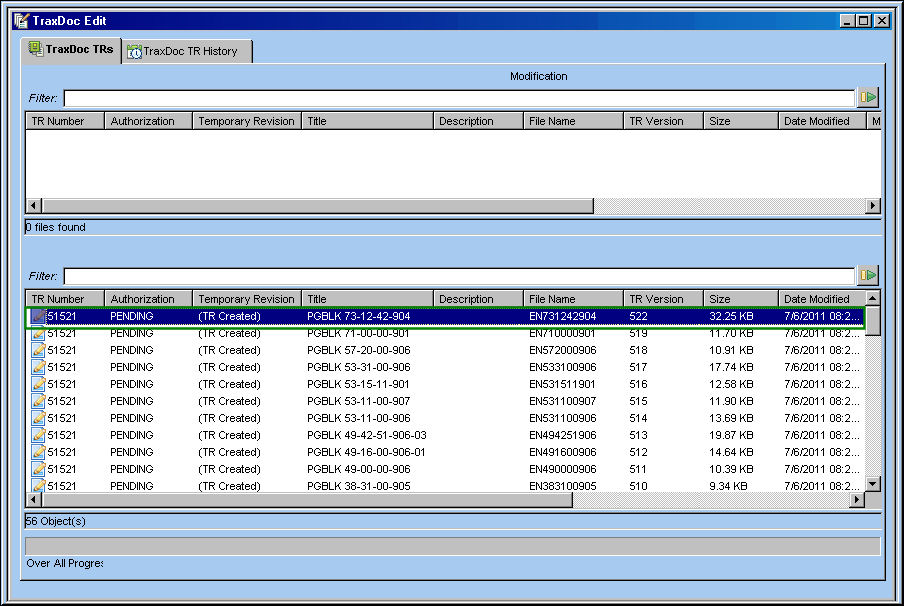The height and width of the screenshot is (606, 904).
Task: Sort the lower table by the File Name header
Action: (573, 299)
